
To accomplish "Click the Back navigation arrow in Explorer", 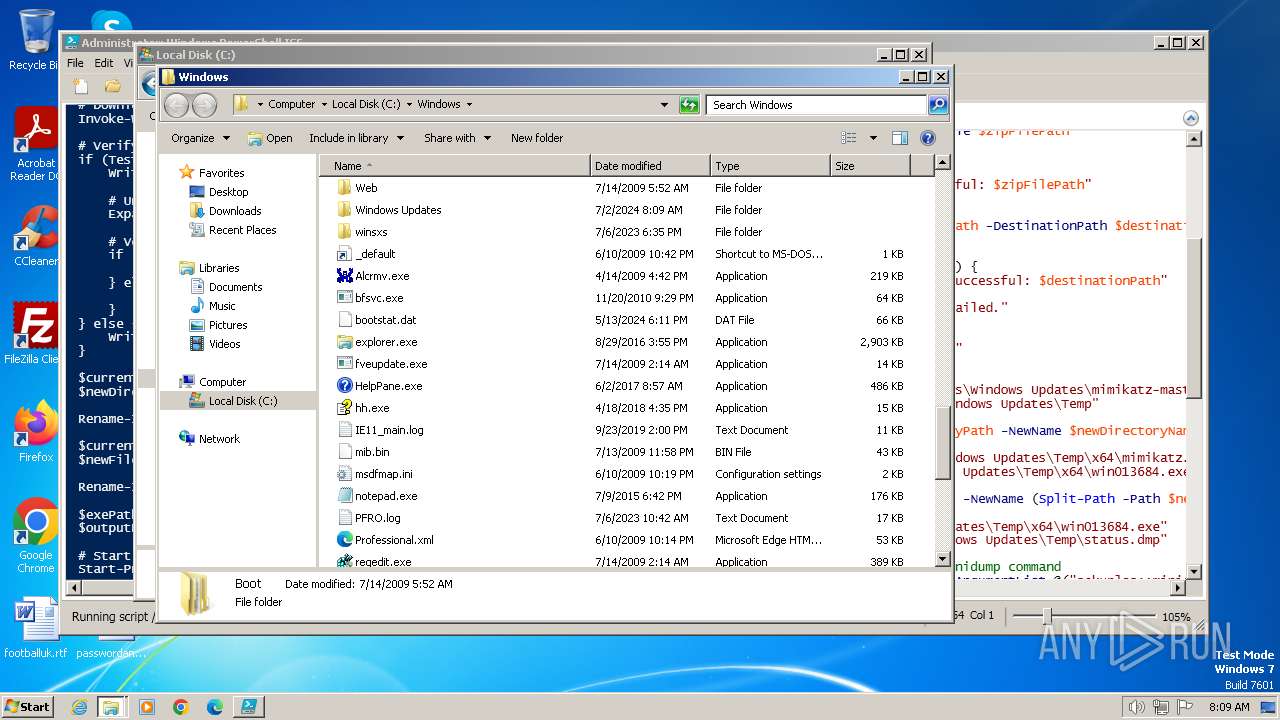I will [176, 104].
